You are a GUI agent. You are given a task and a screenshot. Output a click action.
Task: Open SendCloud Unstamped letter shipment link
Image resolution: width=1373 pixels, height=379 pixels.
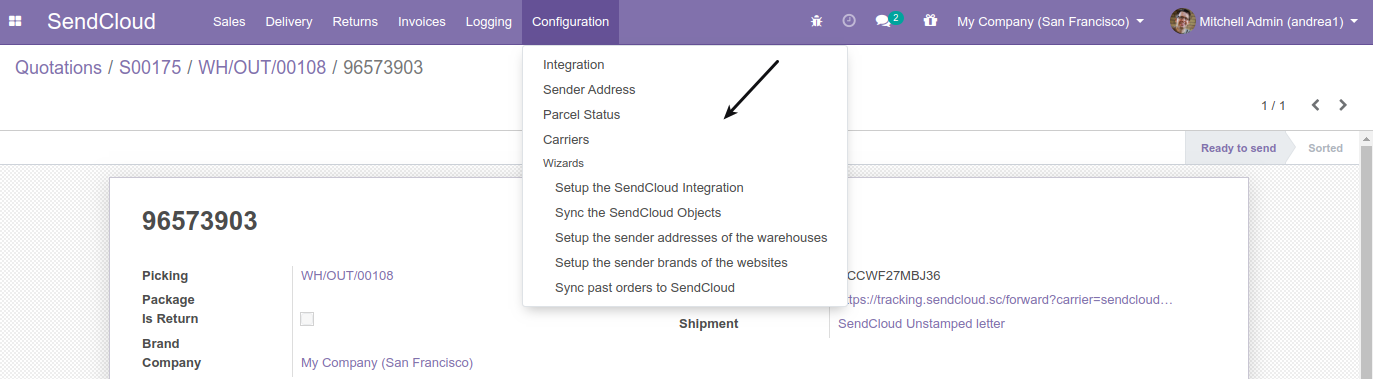click(x=921, y=323)
